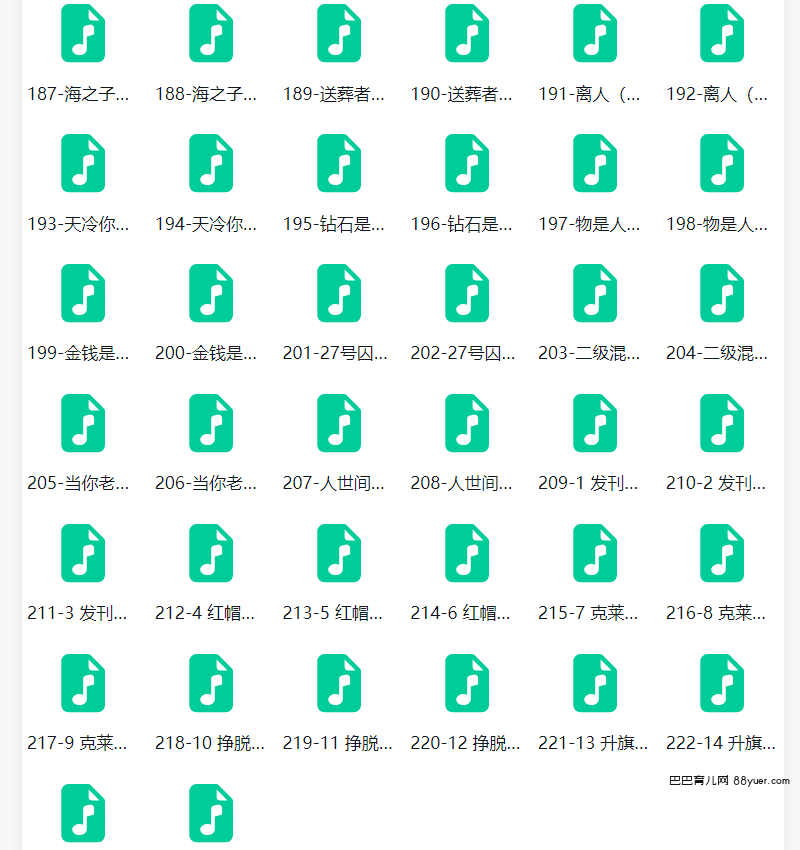Click the 210-2 发刊 music file icon
This screenshot has width=800, height=850.
click(x=722, y=423)
